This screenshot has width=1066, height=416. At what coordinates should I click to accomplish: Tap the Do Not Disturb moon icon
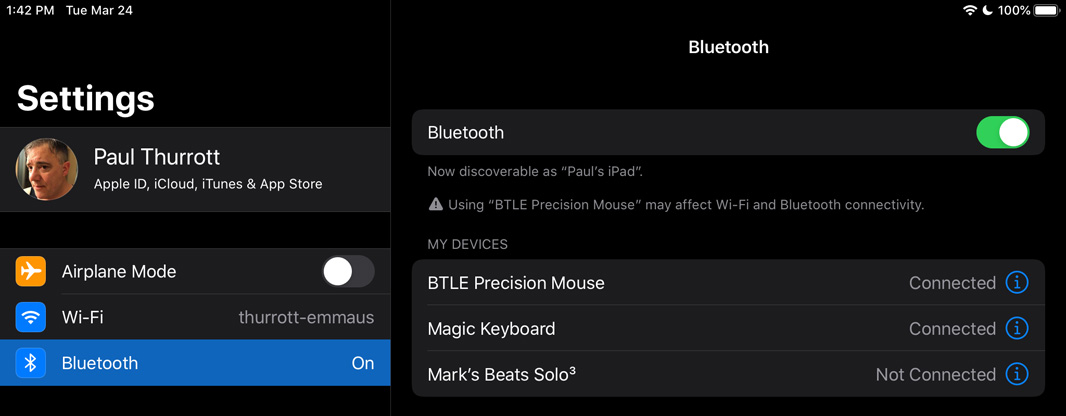[987, 10]
